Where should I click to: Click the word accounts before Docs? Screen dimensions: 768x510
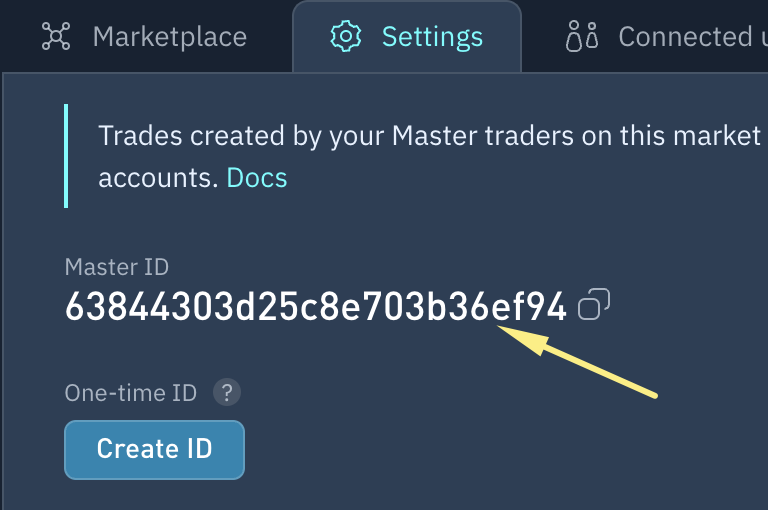(x=158, y=178)
